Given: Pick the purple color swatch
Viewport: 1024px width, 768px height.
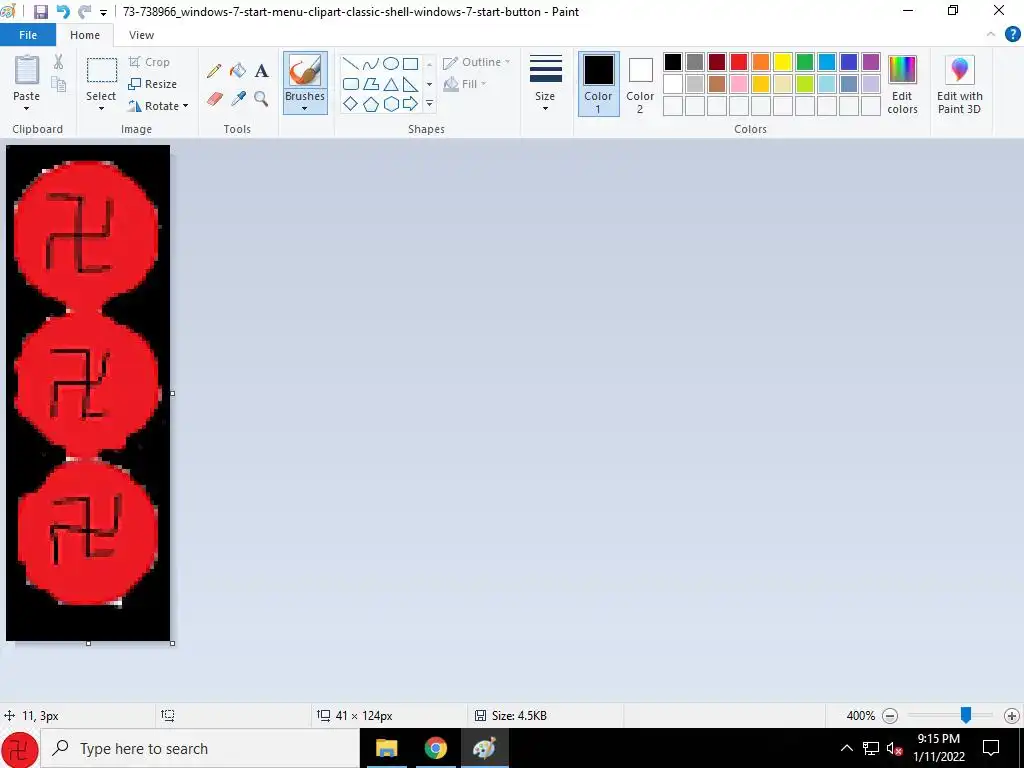Looking at the screenshot, I should coord(871,62).
